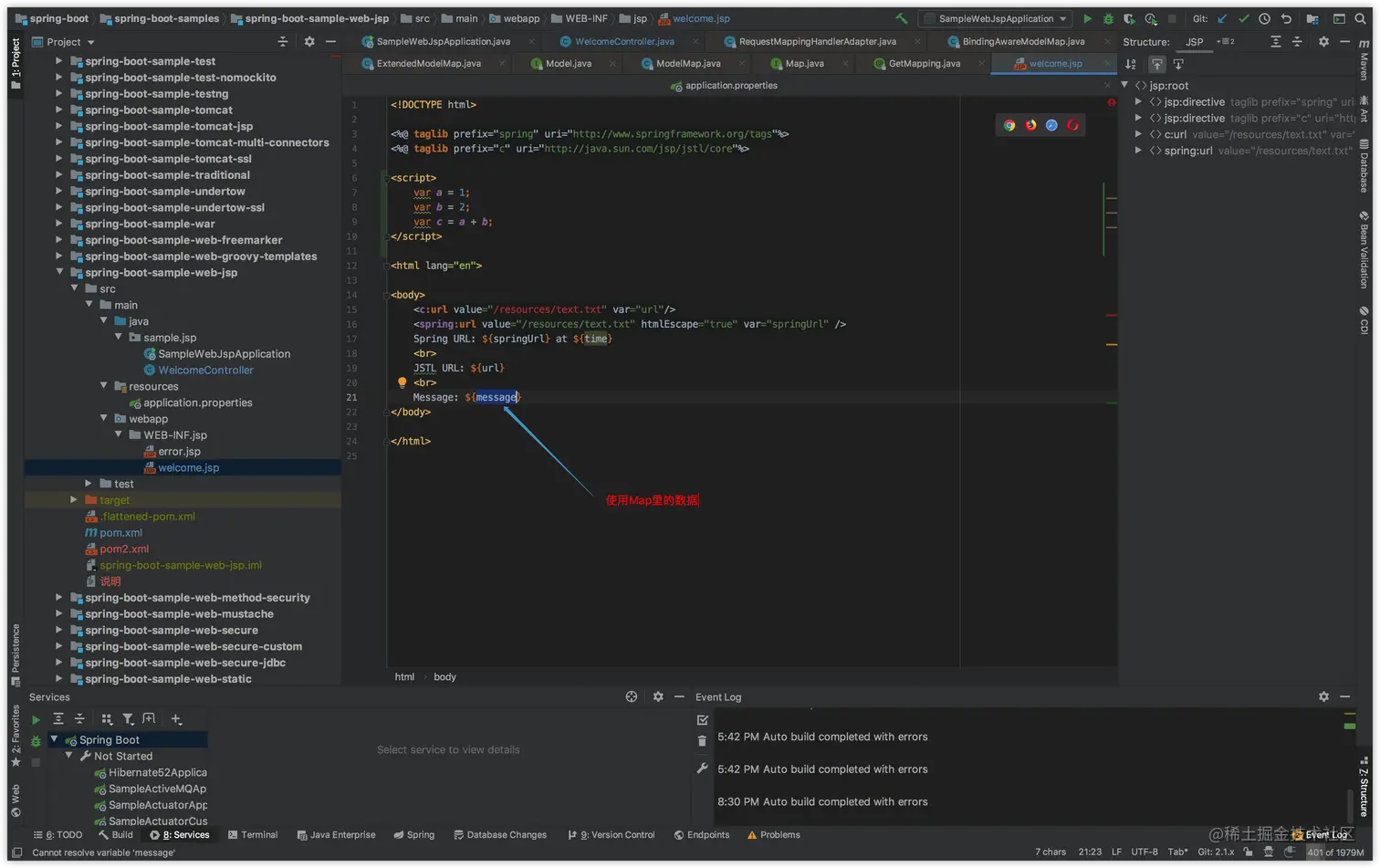The image size is (1380, 868).
Task: Click UTF-8 encoding in status bar
Action: (1144, 852)
